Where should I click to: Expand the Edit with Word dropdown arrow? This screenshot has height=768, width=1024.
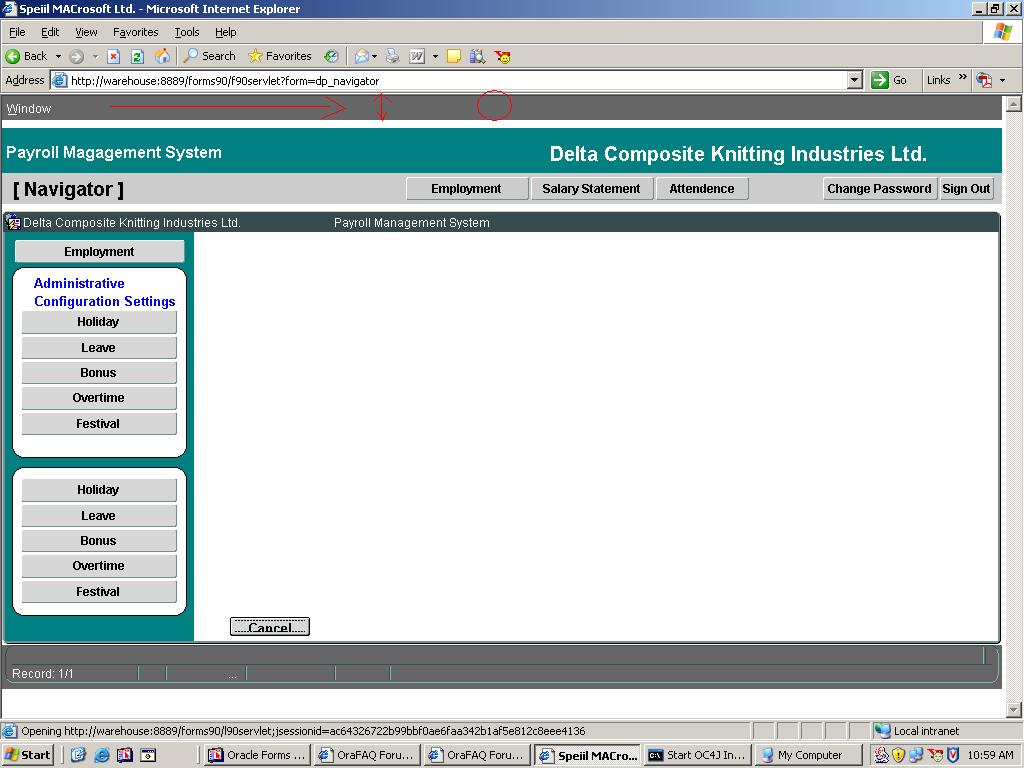click(435, 57)
